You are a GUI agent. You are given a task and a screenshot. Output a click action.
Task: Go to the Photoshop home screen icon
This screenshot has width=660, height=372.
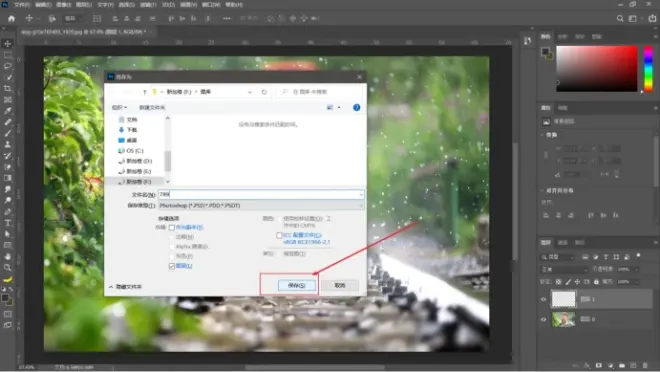(x=11, y=19)
